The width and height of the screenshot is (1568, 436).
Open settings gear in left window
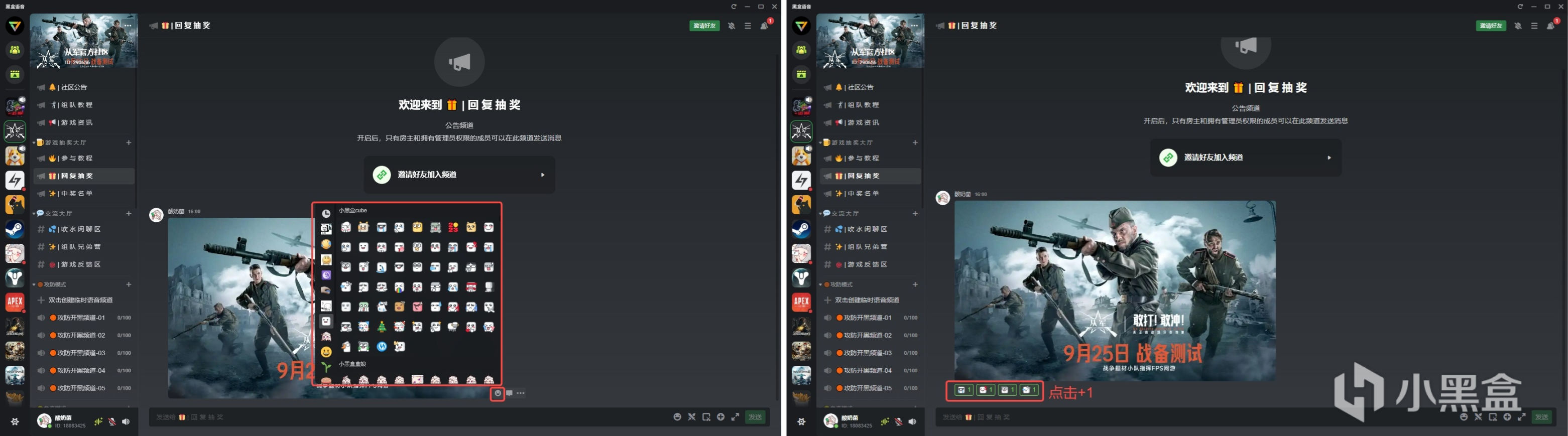click(x=15, y=421)
